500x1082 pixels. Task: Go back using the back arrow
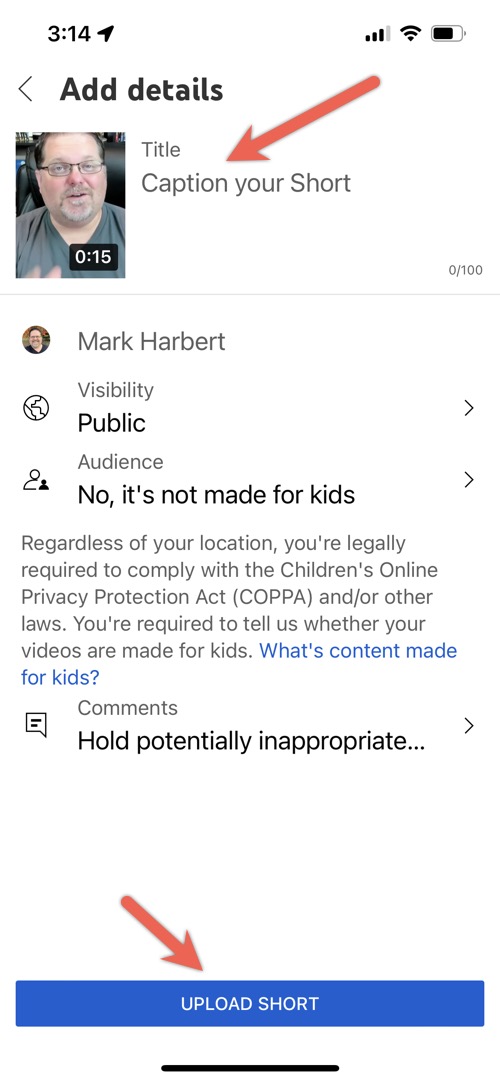(26, 90)
